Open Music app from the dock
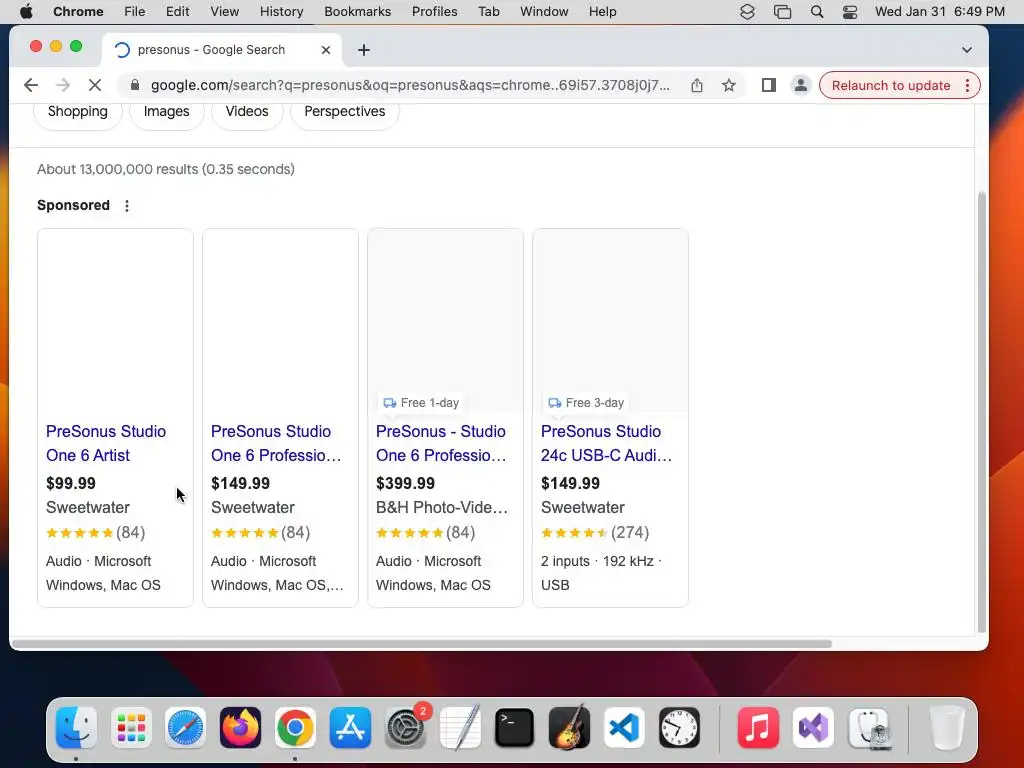 [758, 728]
